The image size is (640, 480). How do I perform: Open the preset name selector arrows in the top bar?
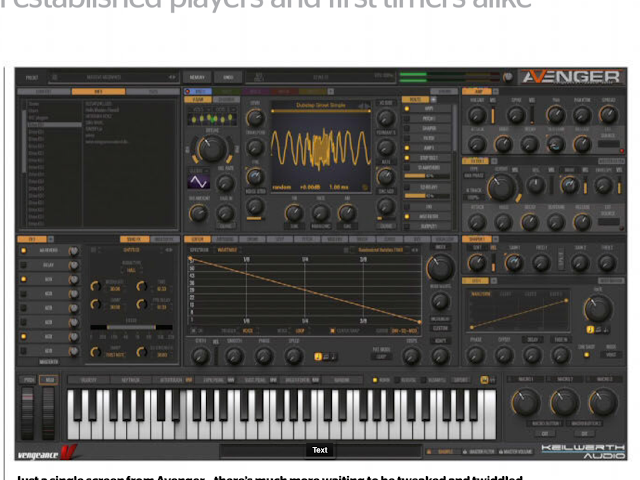pyautogui.click(x=172, y=77)
